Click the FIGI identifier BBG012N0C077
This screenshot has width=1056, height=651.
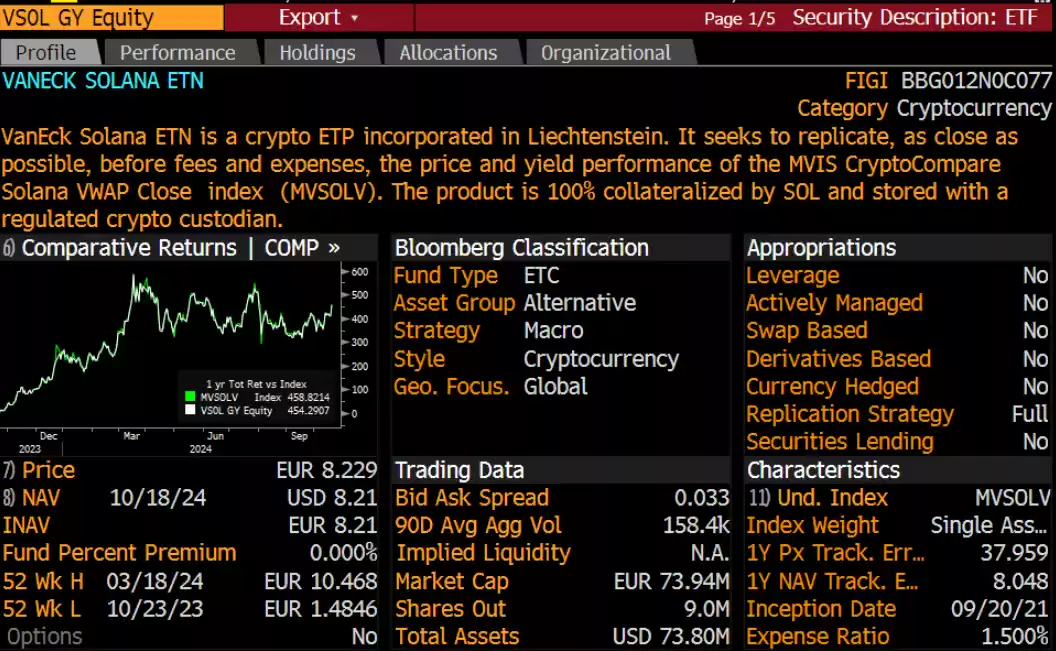click(x=976, y=81)
